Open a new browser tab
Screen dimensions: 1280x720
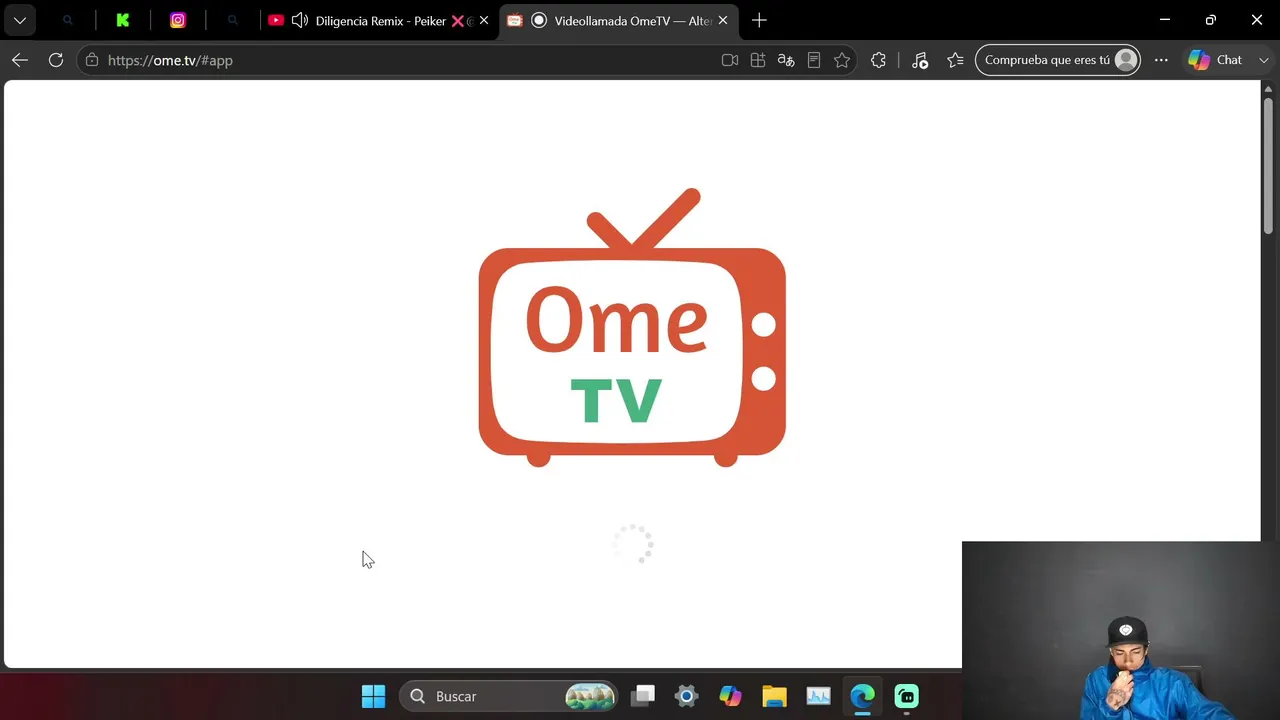tap(759, 20)
